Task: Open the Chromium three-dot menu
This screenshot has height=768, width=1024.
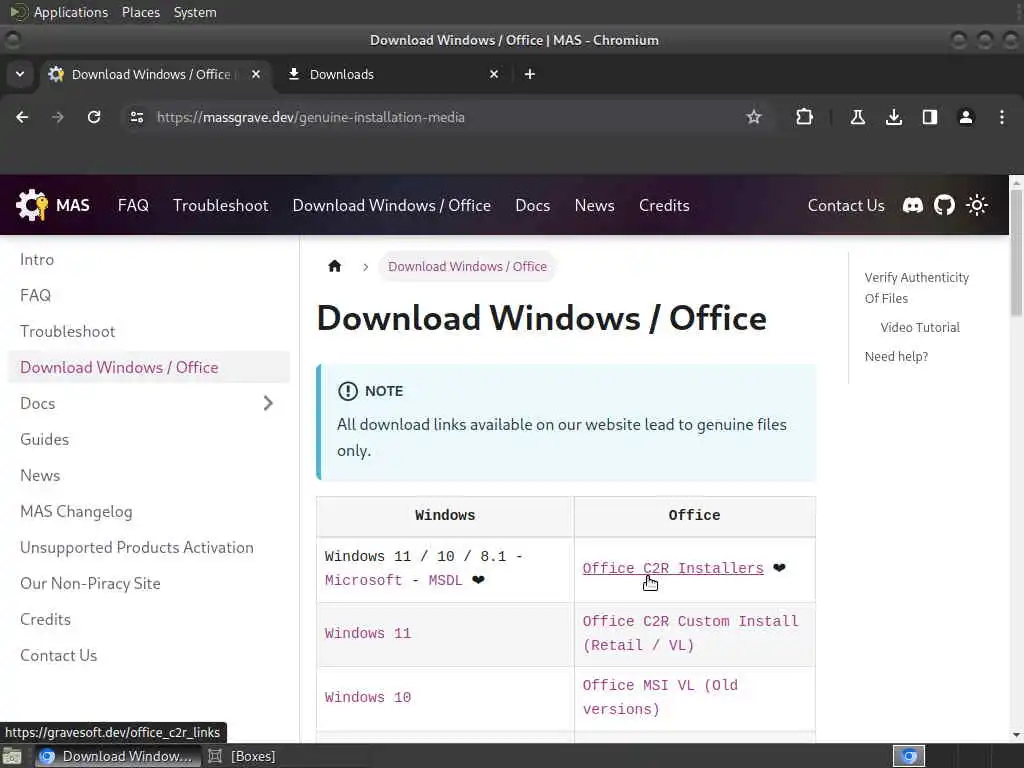Action: 1002,117
